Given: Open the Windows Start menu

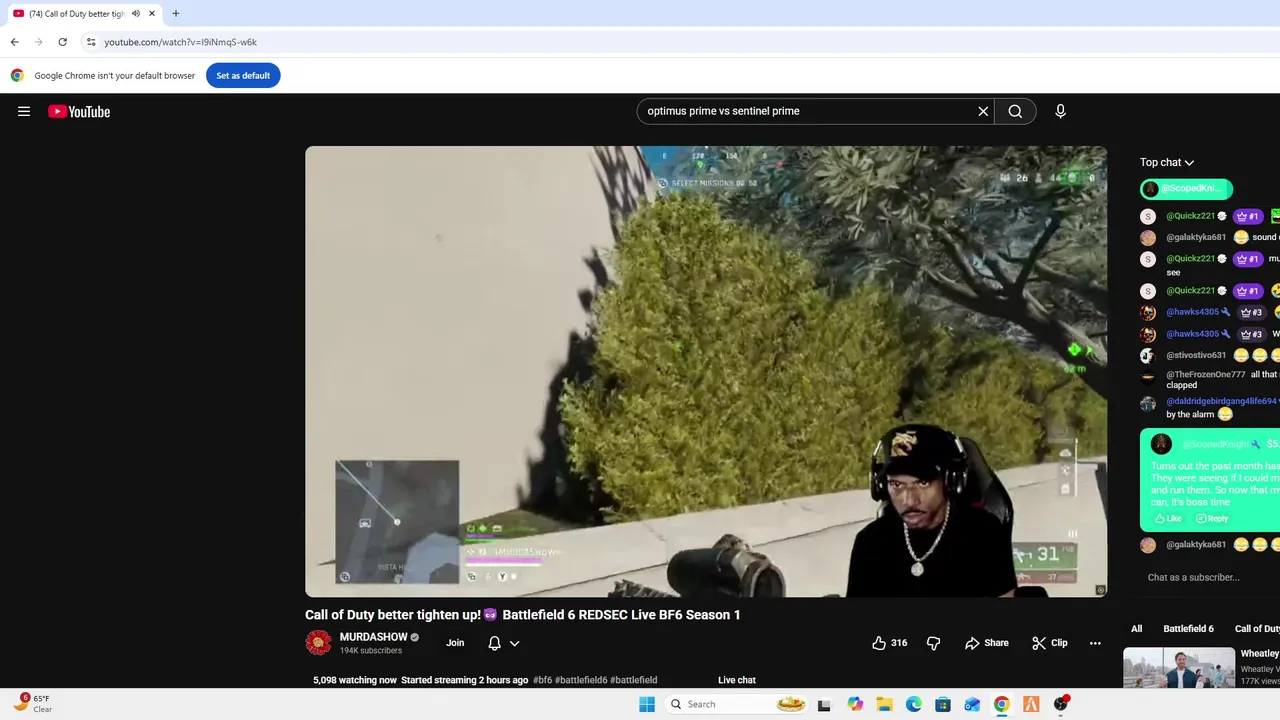Looking at the screenshot, I should tap(647, 704).
